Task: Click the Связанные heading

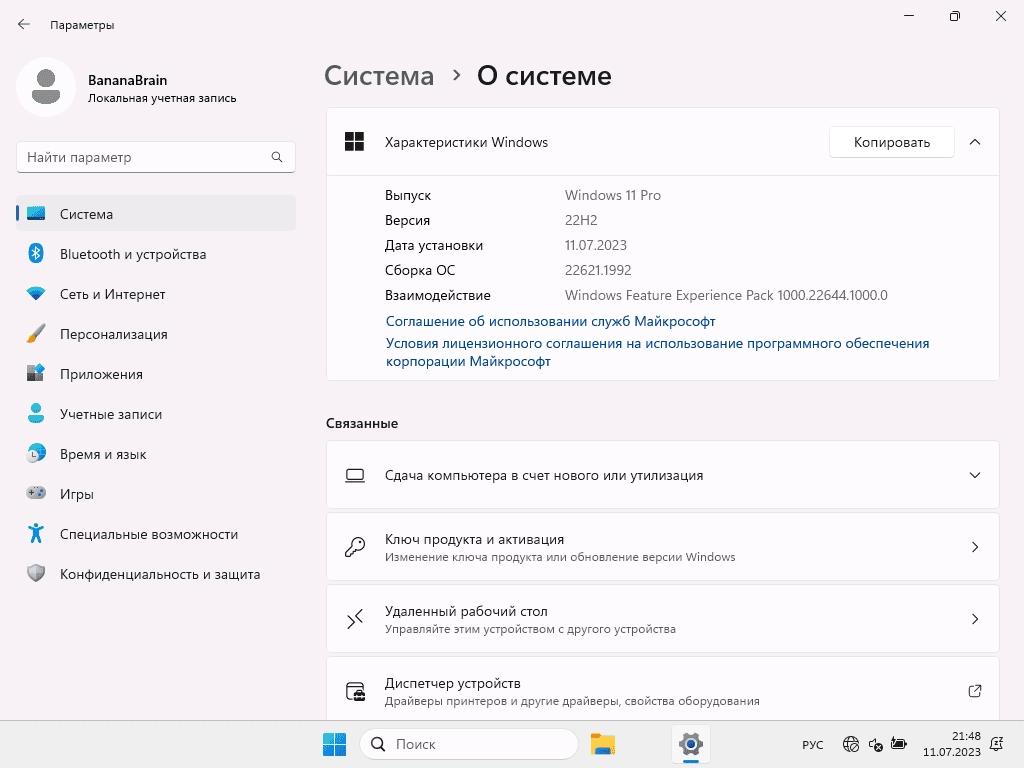Action: pyautogui.click(x=362, y=423)
